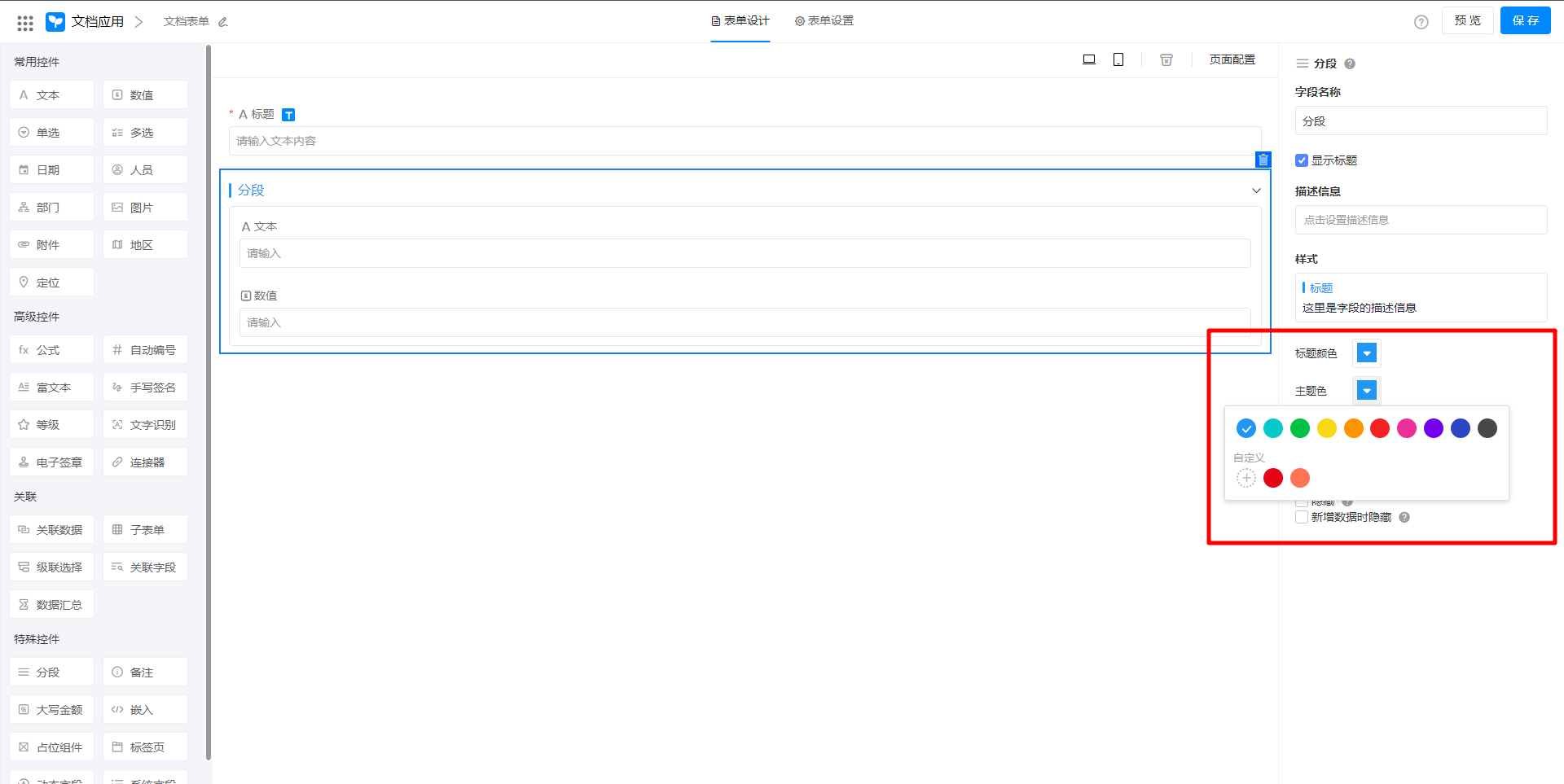Click the edit pencil beside 文档表单
This screenshot has height=784, width=1564.
(223, 22)
